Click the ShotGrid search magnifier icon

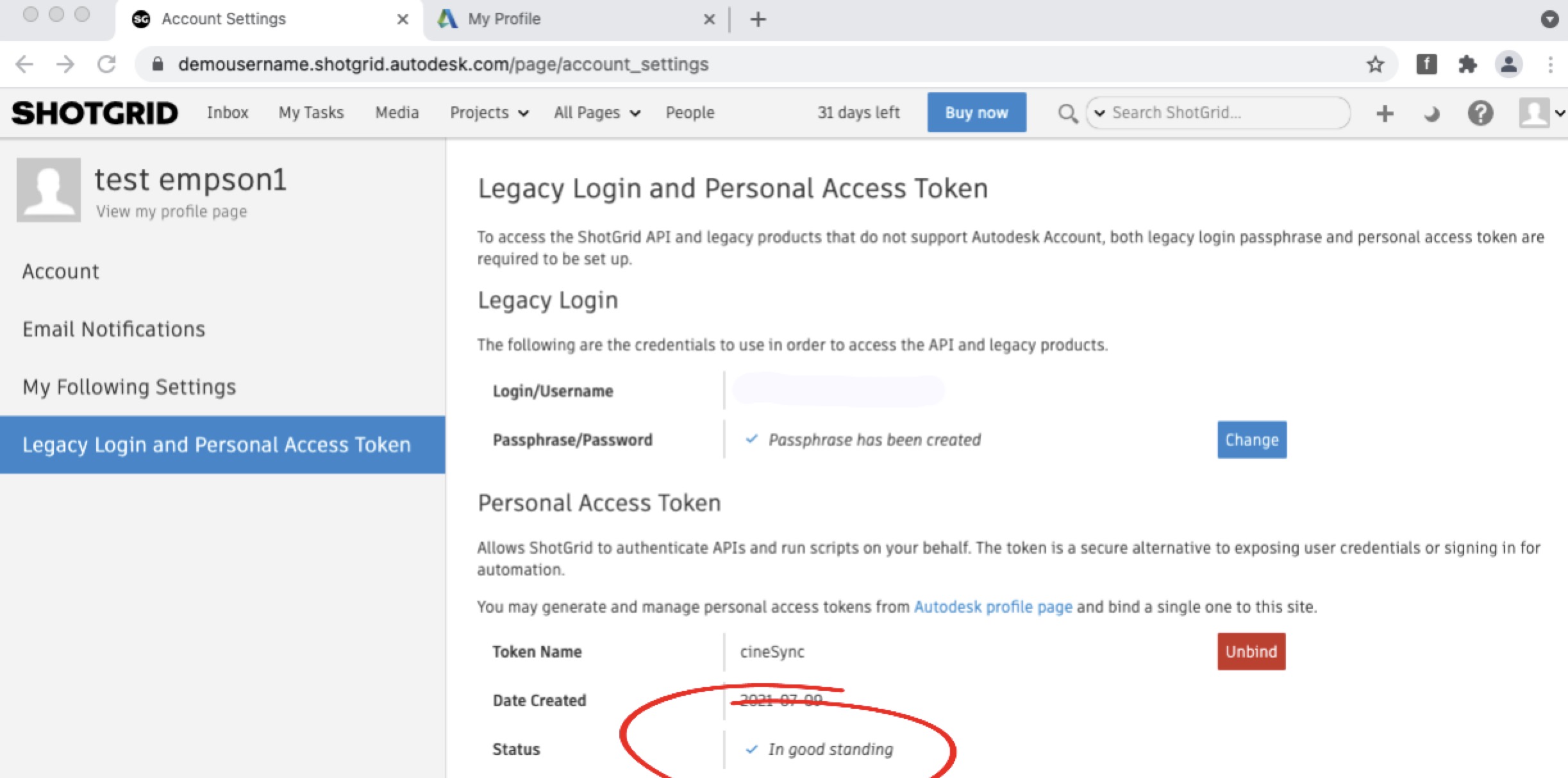1067,113
